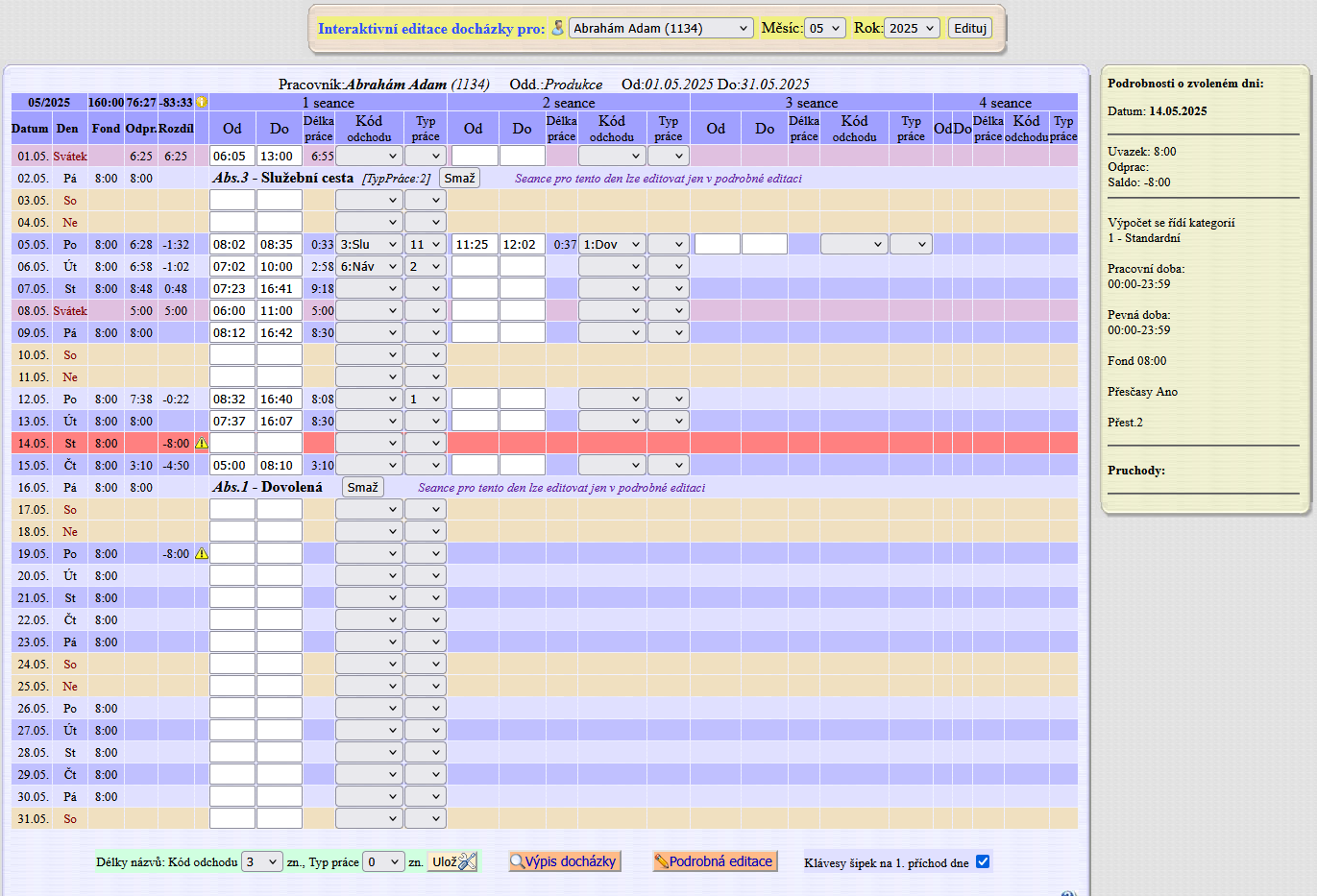
Task: Click Smaž button on the Dovolená row
Action: (362, 487)
